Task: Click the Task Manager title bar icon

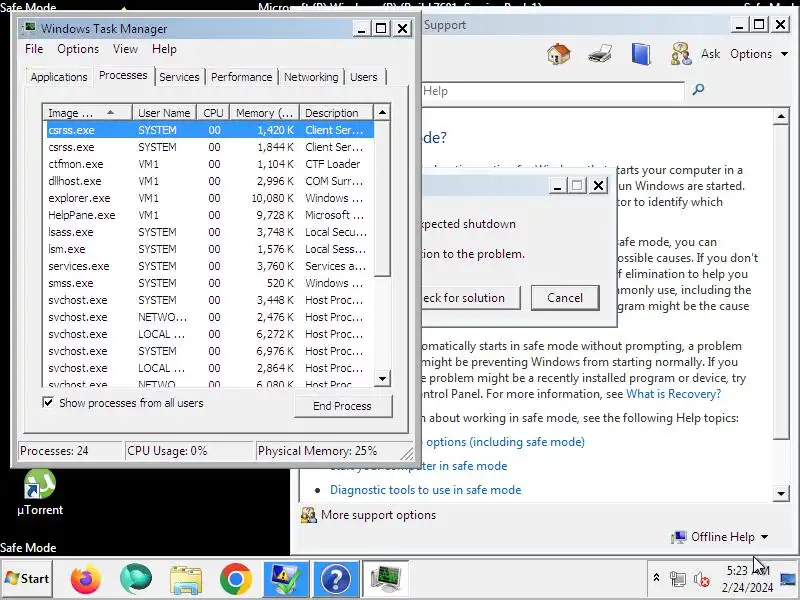Action: [30, 28]
